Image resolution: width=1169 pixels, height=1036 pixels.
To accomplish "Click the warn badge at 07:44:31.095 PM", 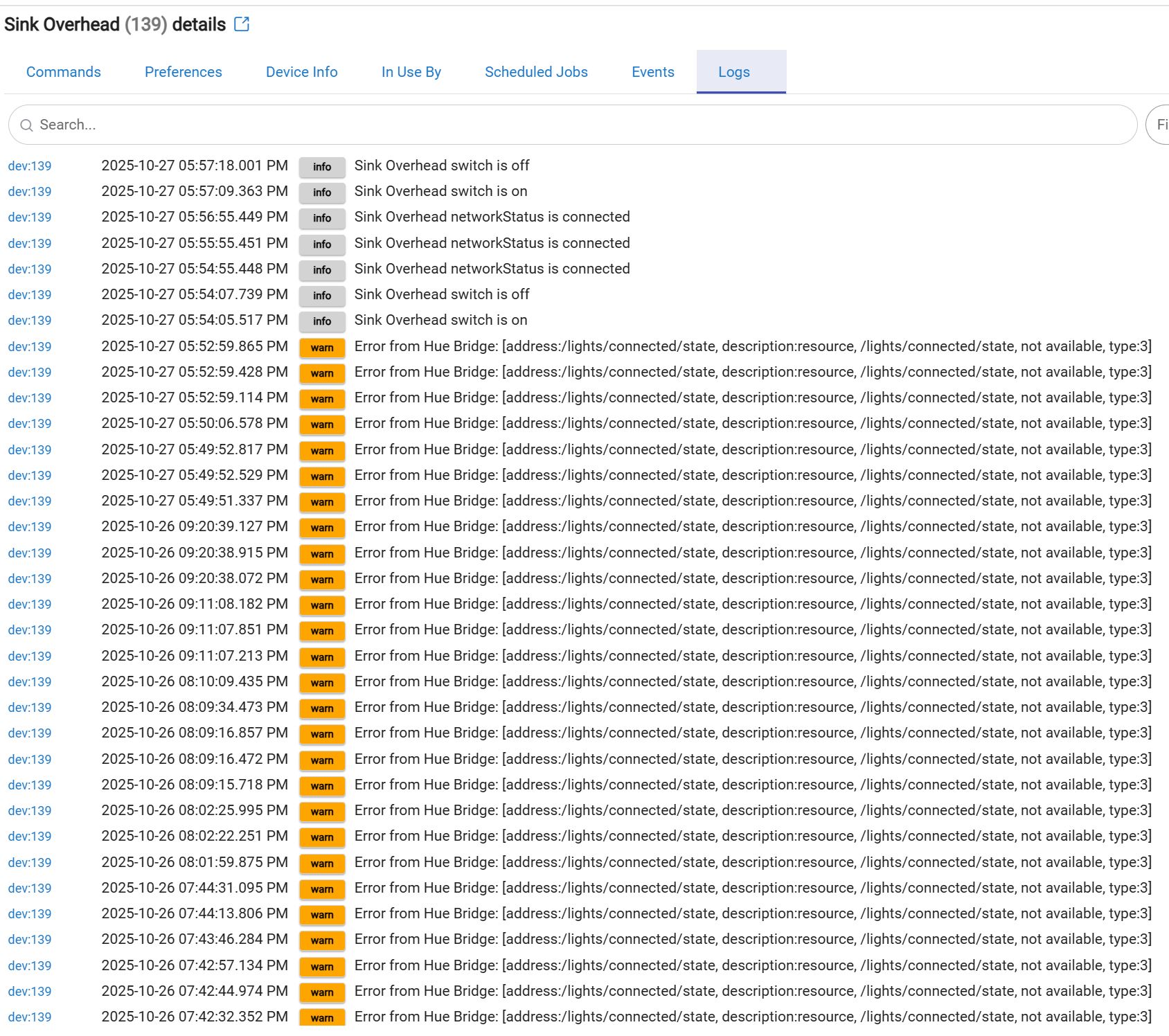I will [x=322, y=889].
